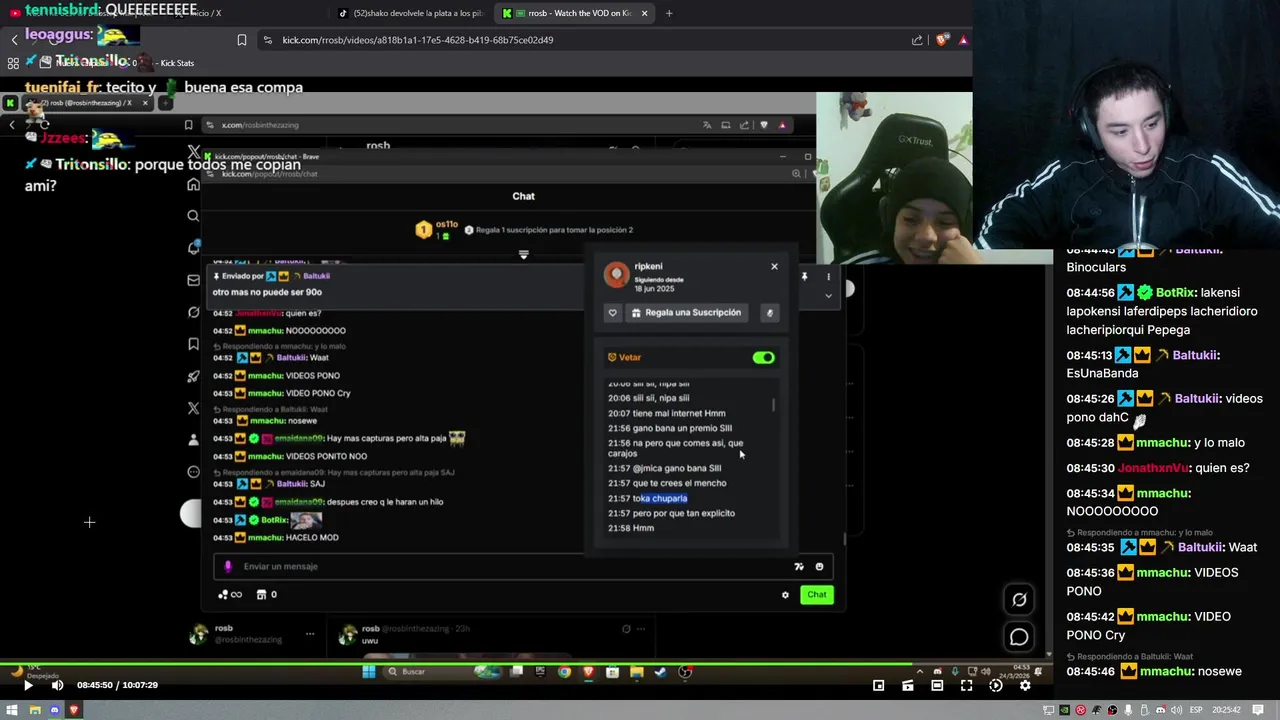Image resolution: width=1280 pixels, height=720 pixels.
Task: Enter fullscreen in the VOD player
Action: [966, 685]
